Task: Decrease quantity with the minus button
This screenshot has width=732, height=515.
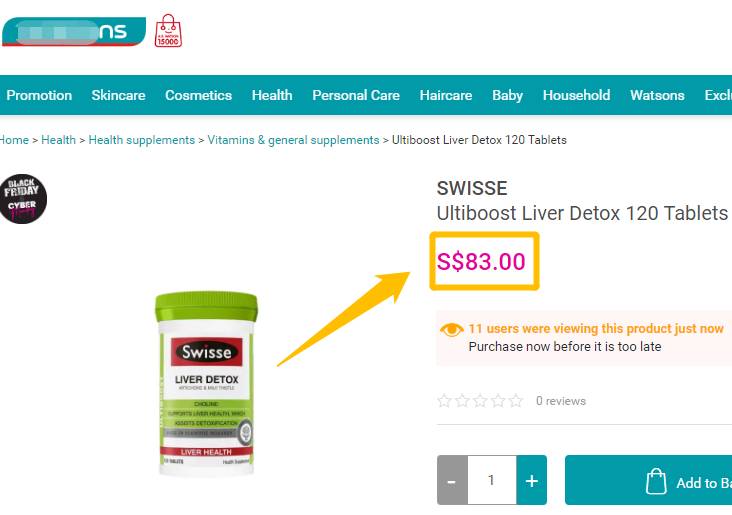Action: pyautogui.click(x=452, y=480)
